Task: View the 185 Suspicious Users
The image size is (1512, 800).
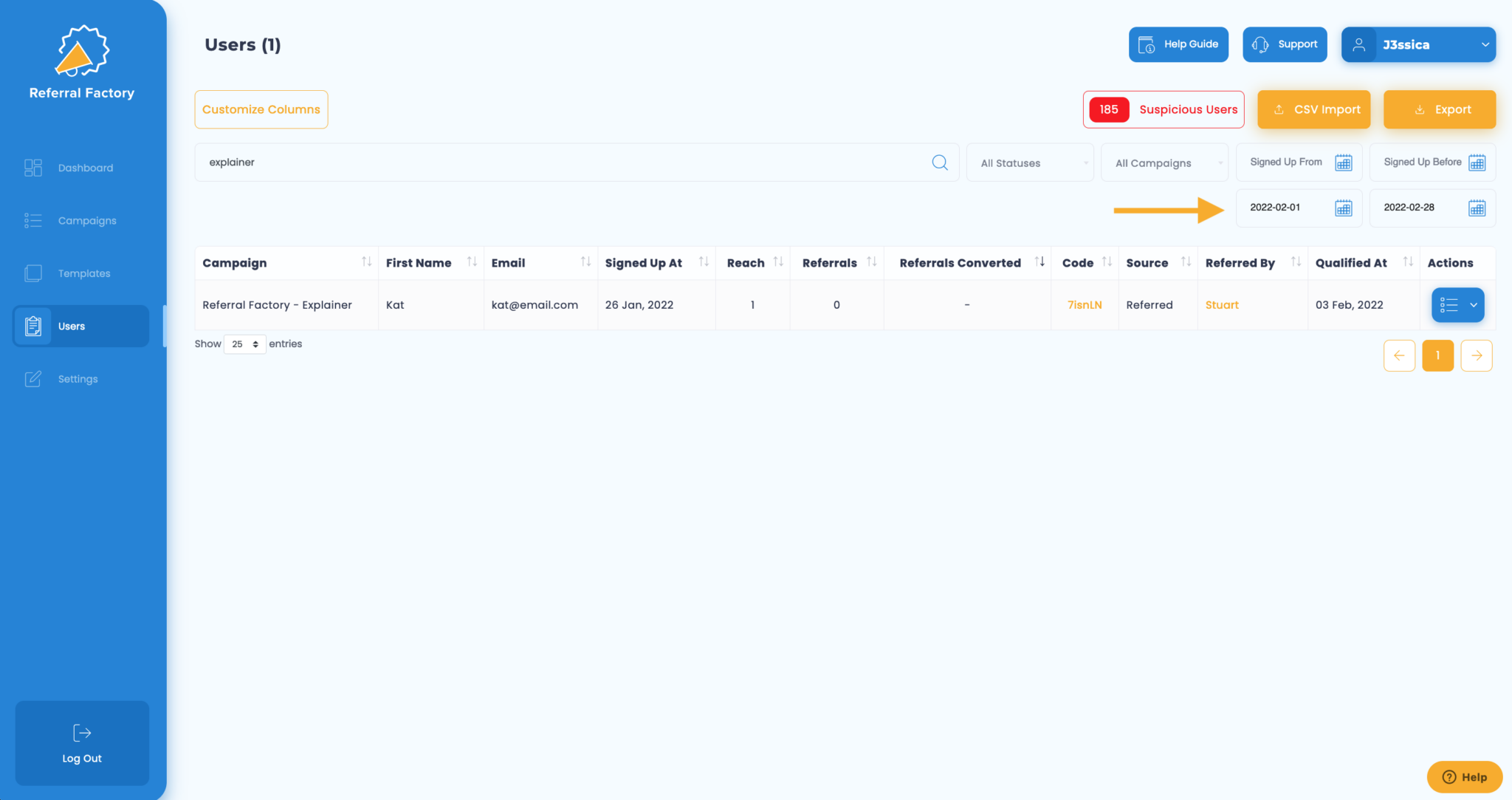Action: click(1164, 109)
